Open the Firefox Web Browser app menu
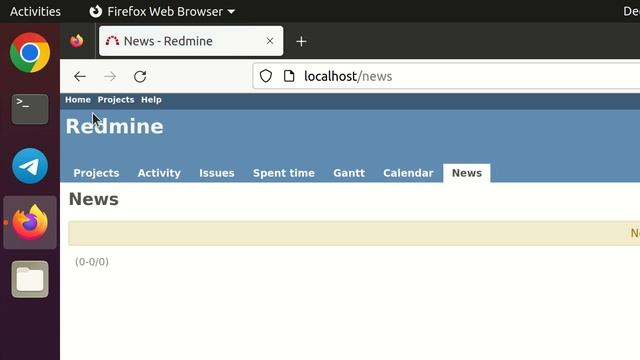This screenshot has width=640, height=360. (x=162, y=11)
